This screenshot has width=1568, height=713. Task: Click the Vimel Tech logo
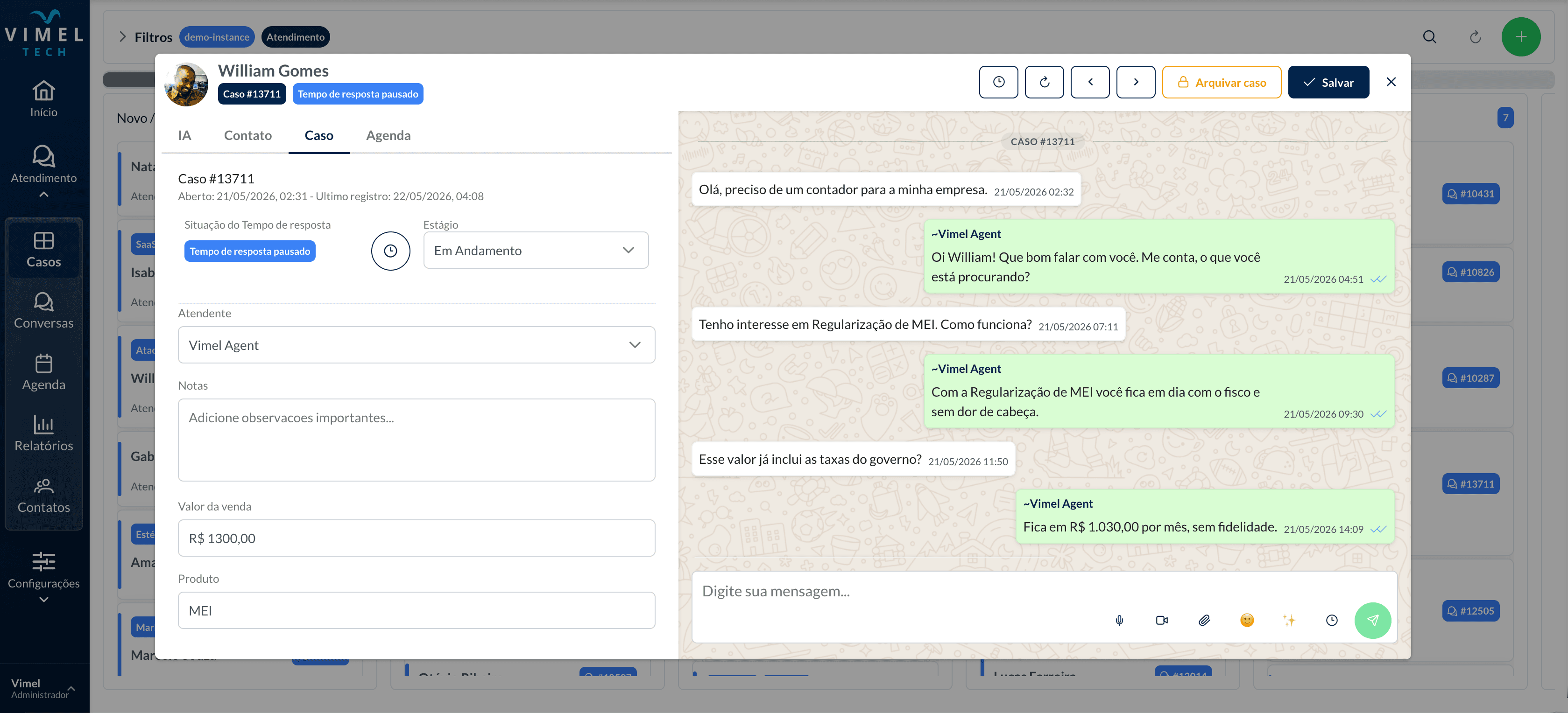click(x=44, y=34)
